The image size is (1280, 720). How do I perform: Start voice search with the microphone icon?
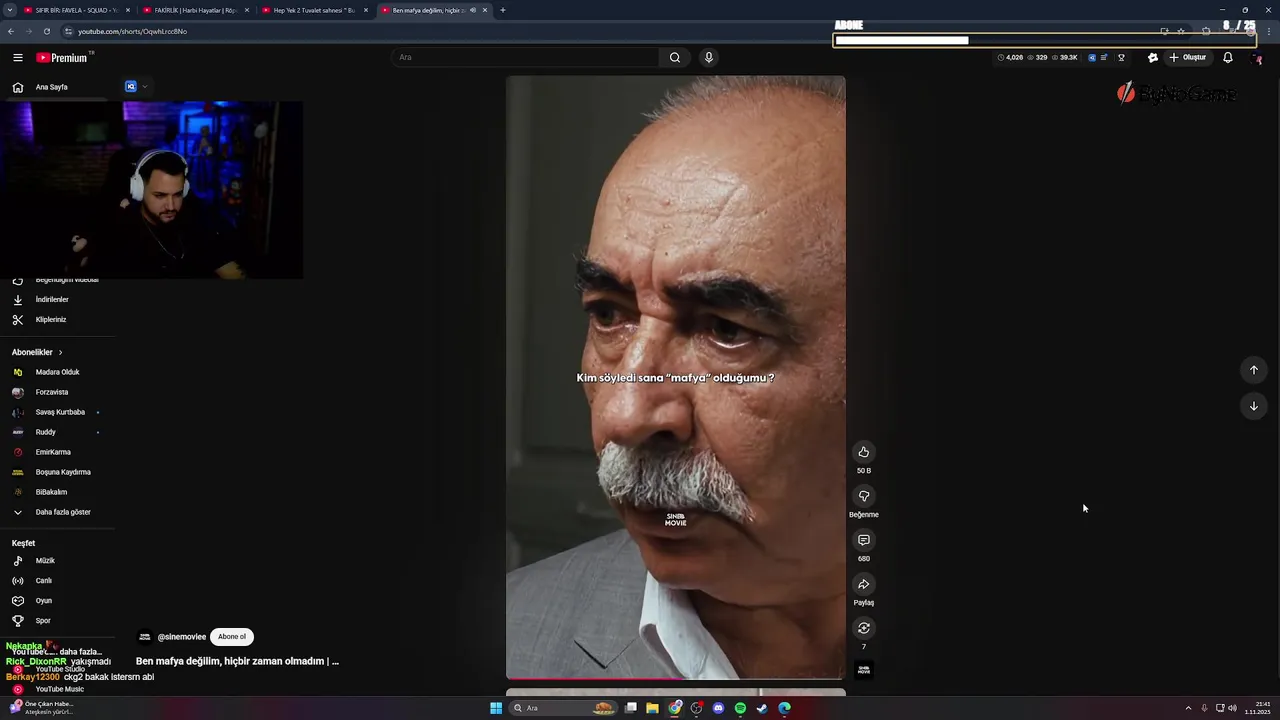click(x=709, y=57)
